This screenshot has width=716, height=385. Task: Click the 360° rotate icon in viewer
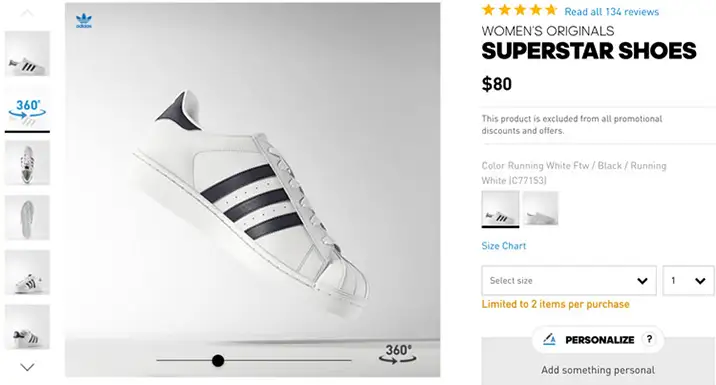[397, 354]
